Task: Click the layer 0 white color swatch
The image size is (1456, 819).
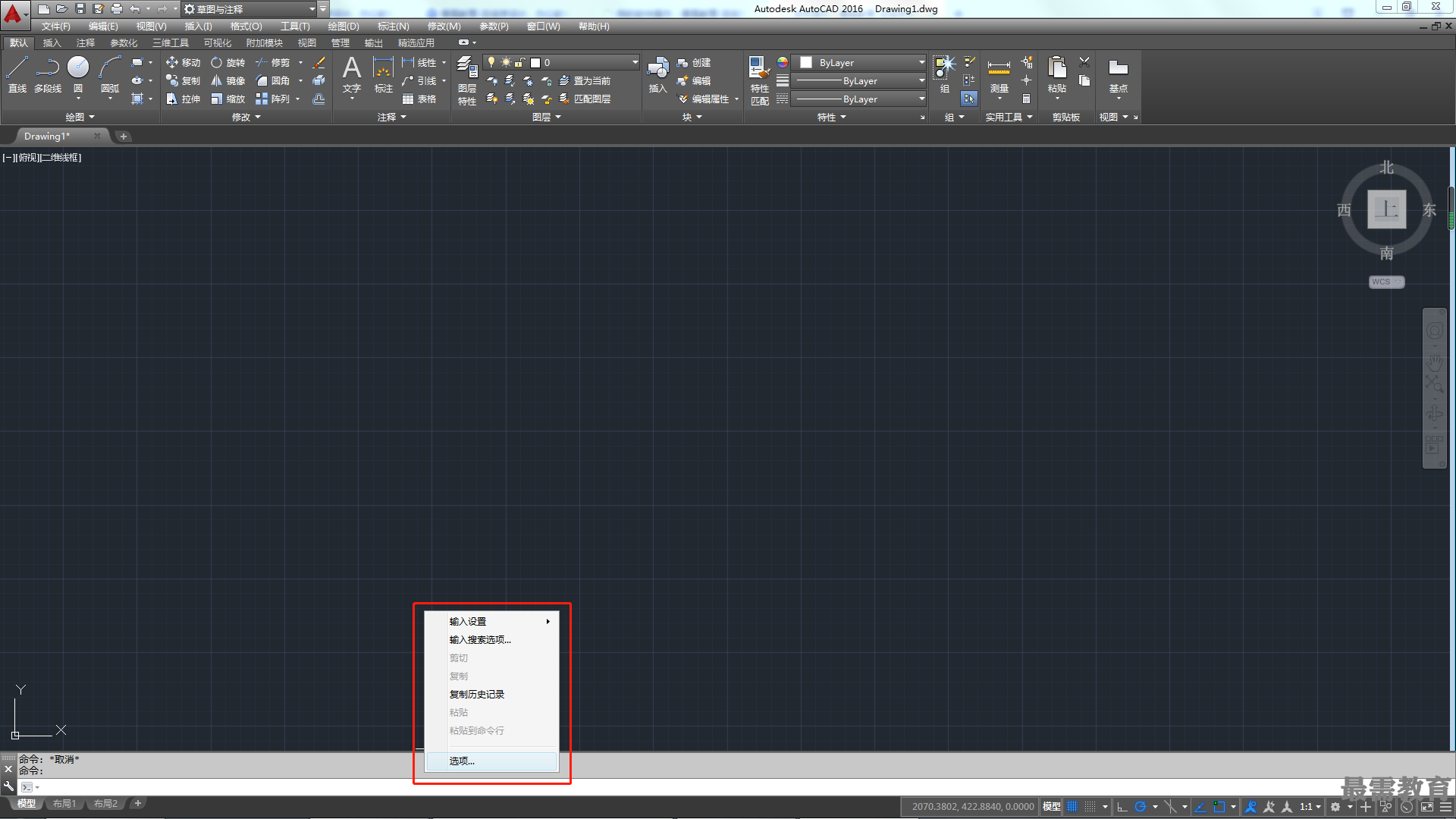Action: pyautogui.click(x=535, y=63)
